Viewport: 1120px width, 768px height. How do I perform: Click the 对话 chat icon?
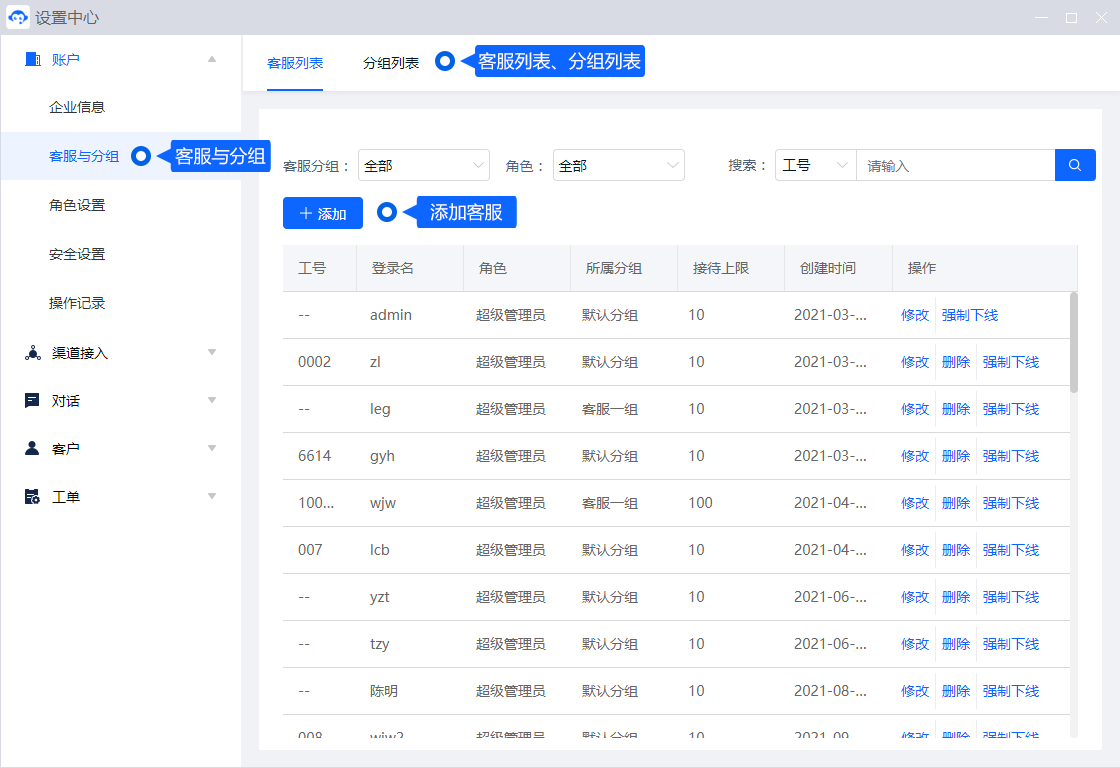32,401
